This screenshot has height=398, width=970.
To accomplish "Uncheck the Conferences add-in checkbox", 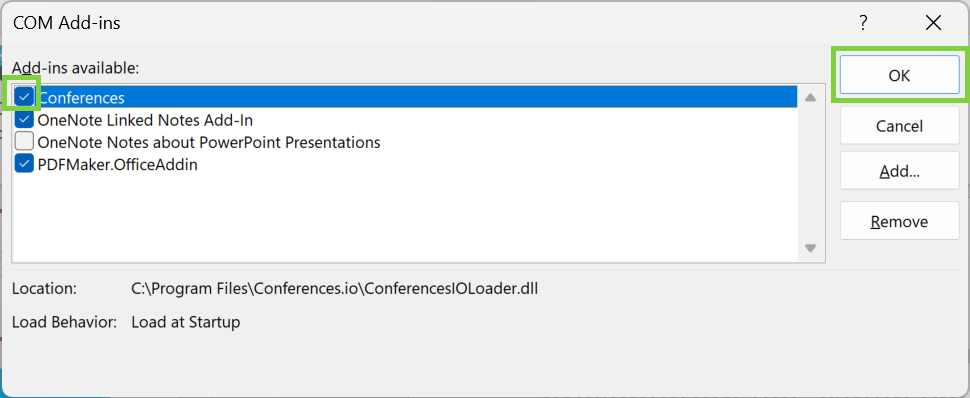I will 24,97.
